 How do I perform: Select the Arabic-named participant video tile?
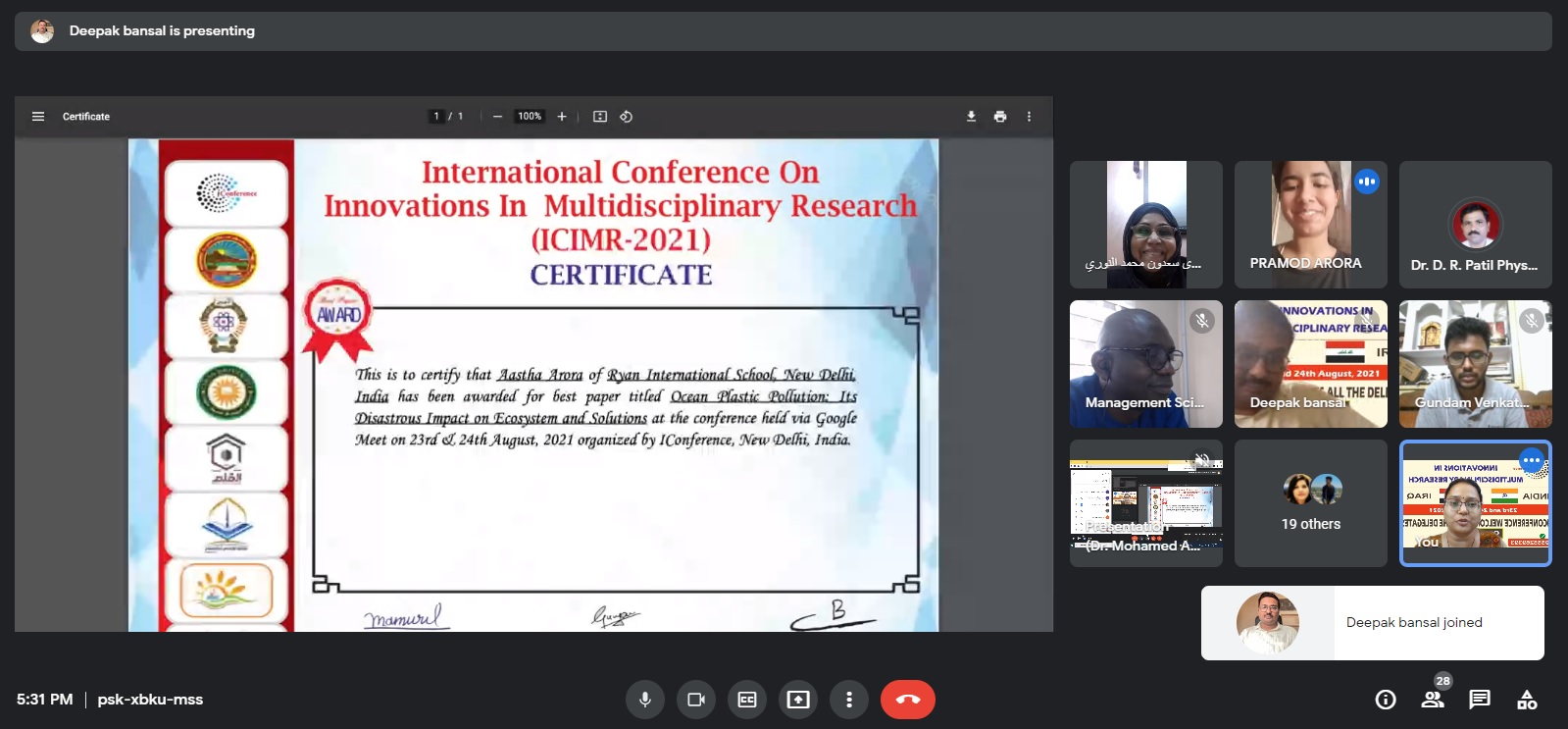[x=1146, y=225]
